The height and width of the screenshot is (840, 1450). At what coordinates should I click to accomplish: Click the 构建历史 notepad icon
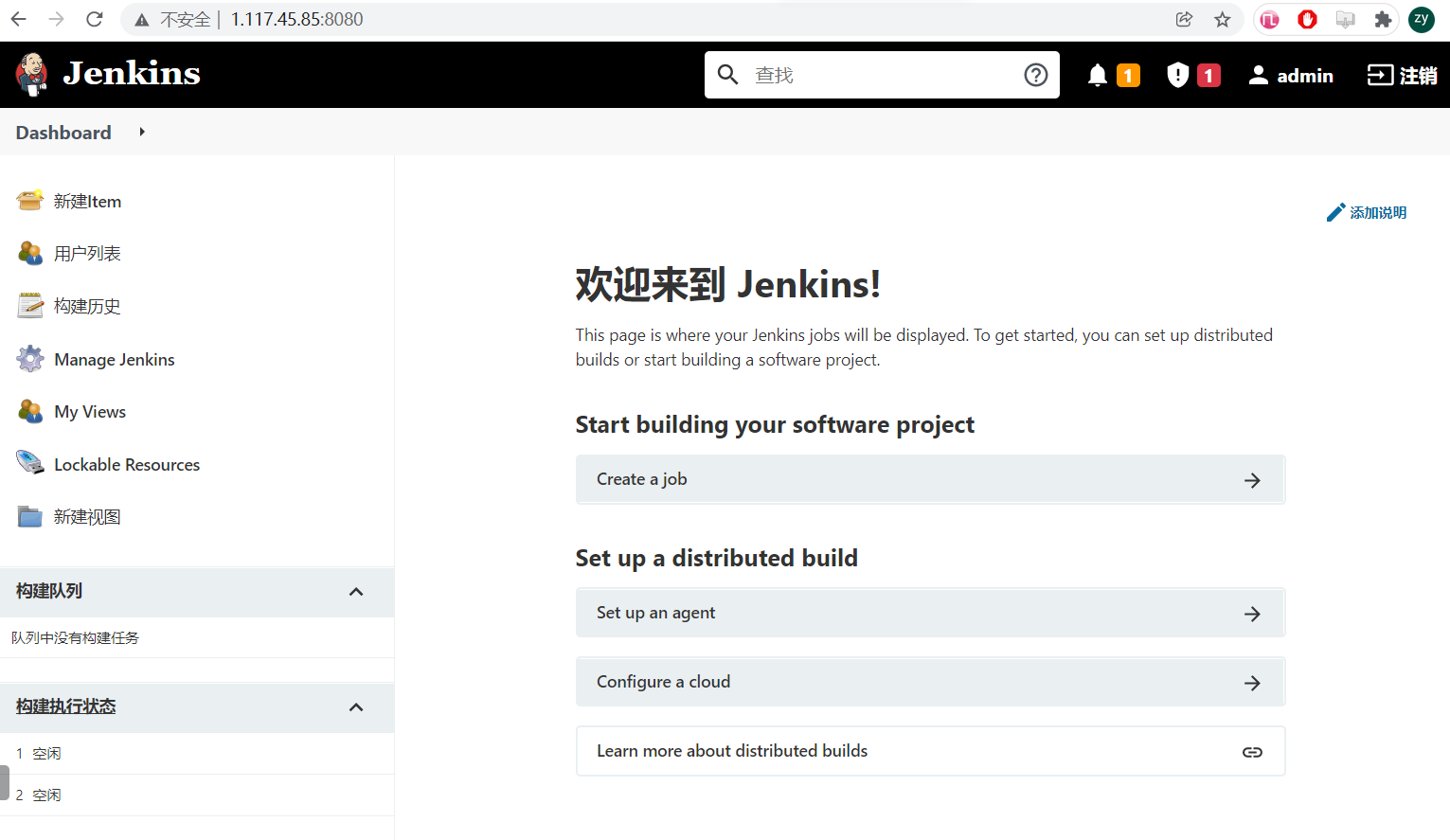pyautogui.click(x=30, y=306)
